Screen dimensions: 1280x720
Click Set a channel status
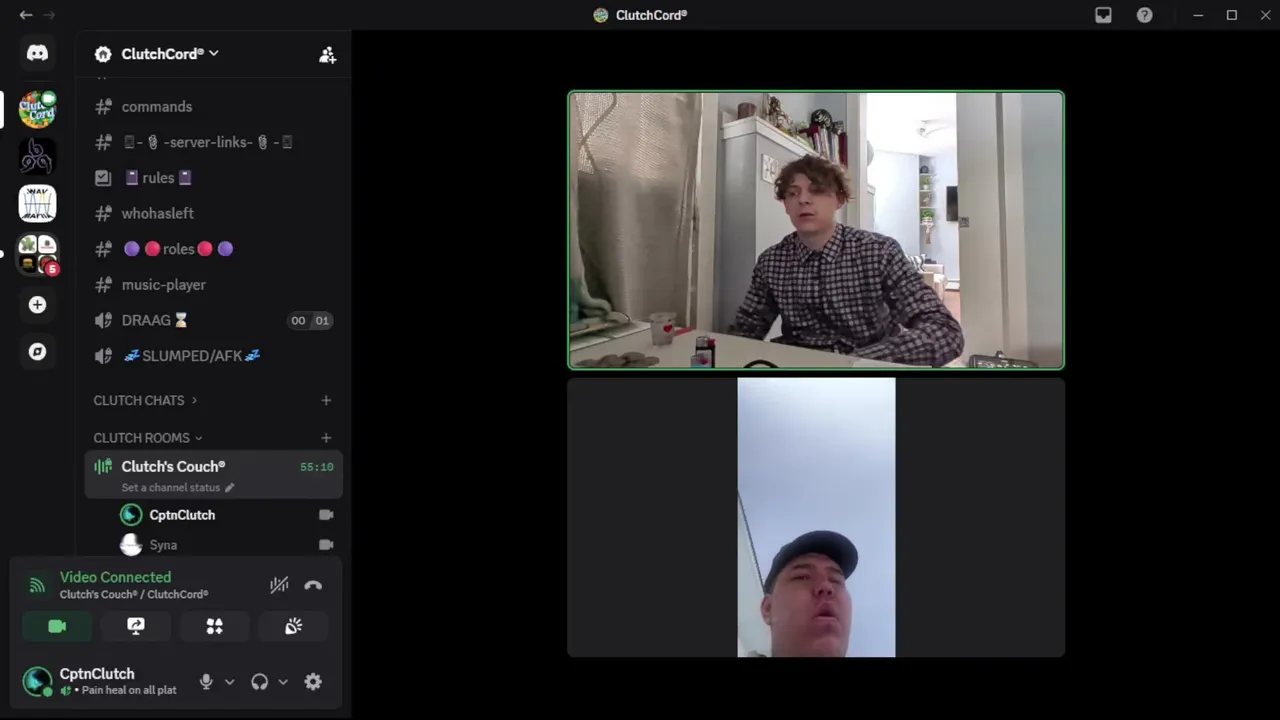(x=177, y=488)
